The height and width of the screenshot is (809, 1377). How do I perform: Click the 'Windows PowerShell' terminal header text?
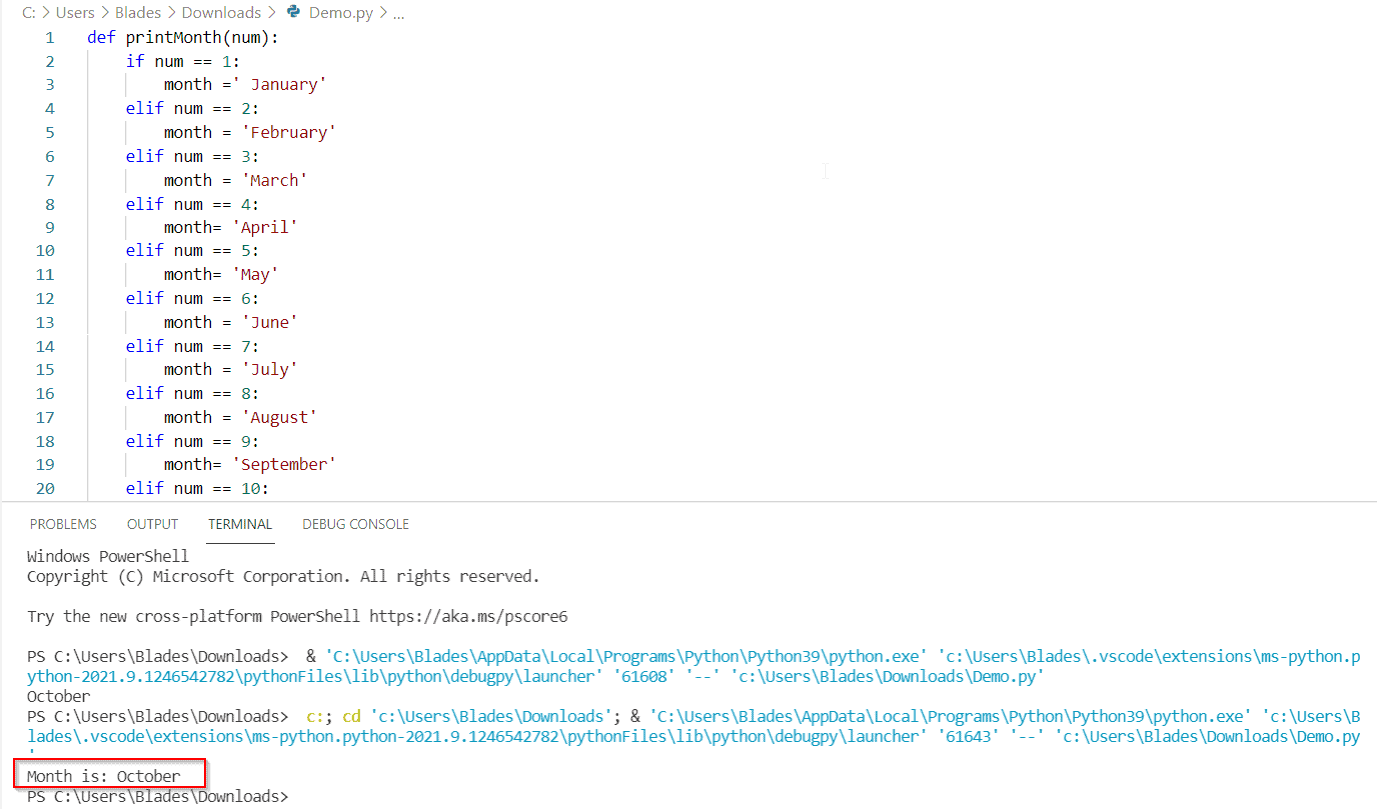click(x=108, y=557)
